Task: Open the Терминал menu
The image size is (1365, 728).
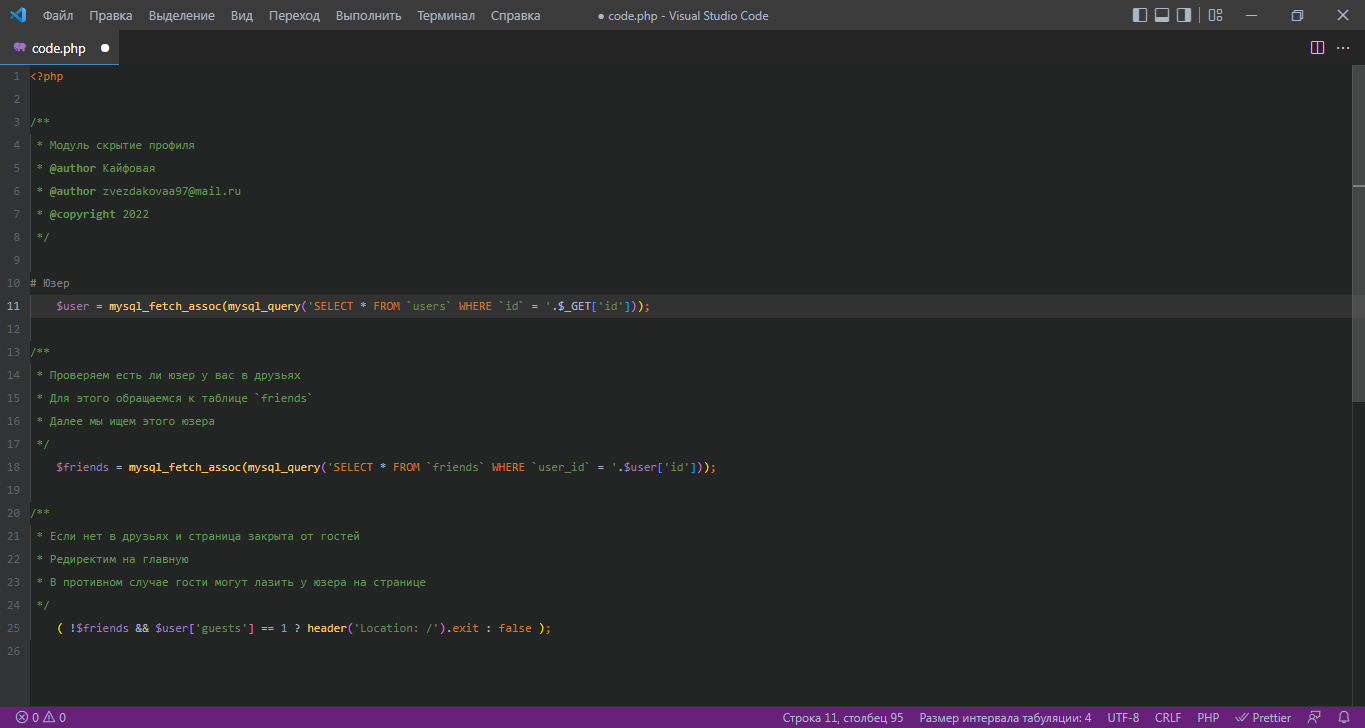Action: pos(446,15)
